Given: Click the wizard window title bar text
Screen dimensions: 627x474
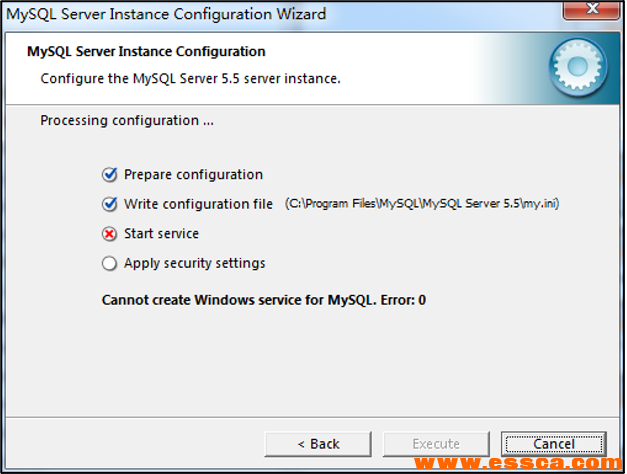Looking at the screenshot, I should pos(166,14).
